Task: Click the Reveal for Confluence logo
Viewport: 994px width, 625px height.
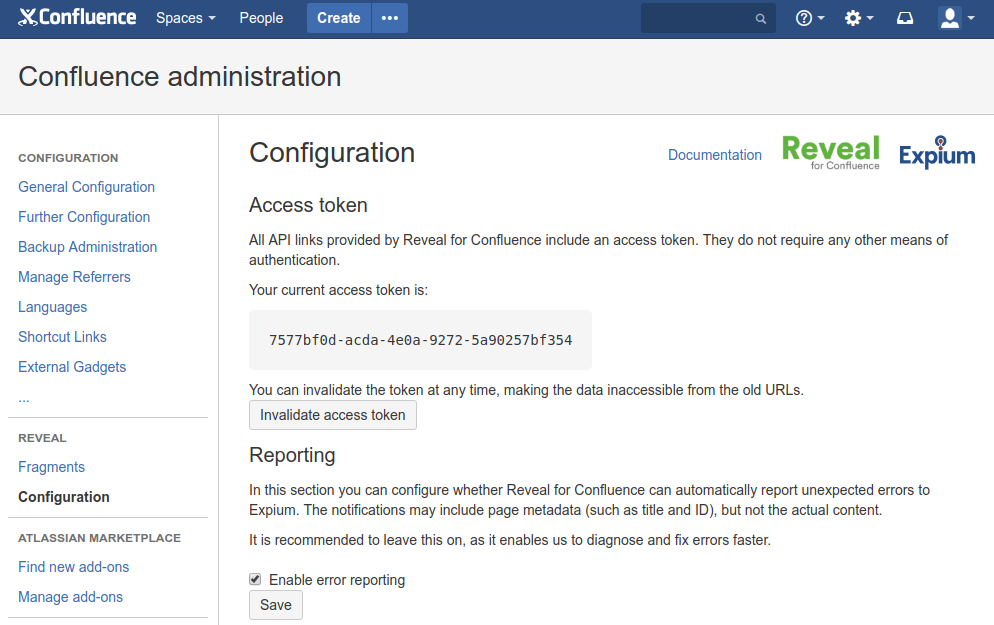Action: (830, 153)
